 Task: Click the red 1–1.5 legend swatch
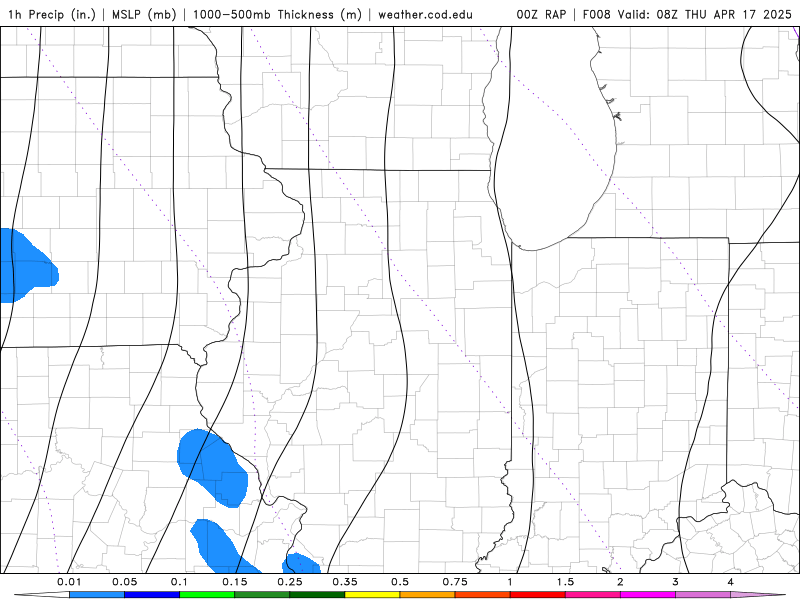pyautogui.click(x=538, y=595)
